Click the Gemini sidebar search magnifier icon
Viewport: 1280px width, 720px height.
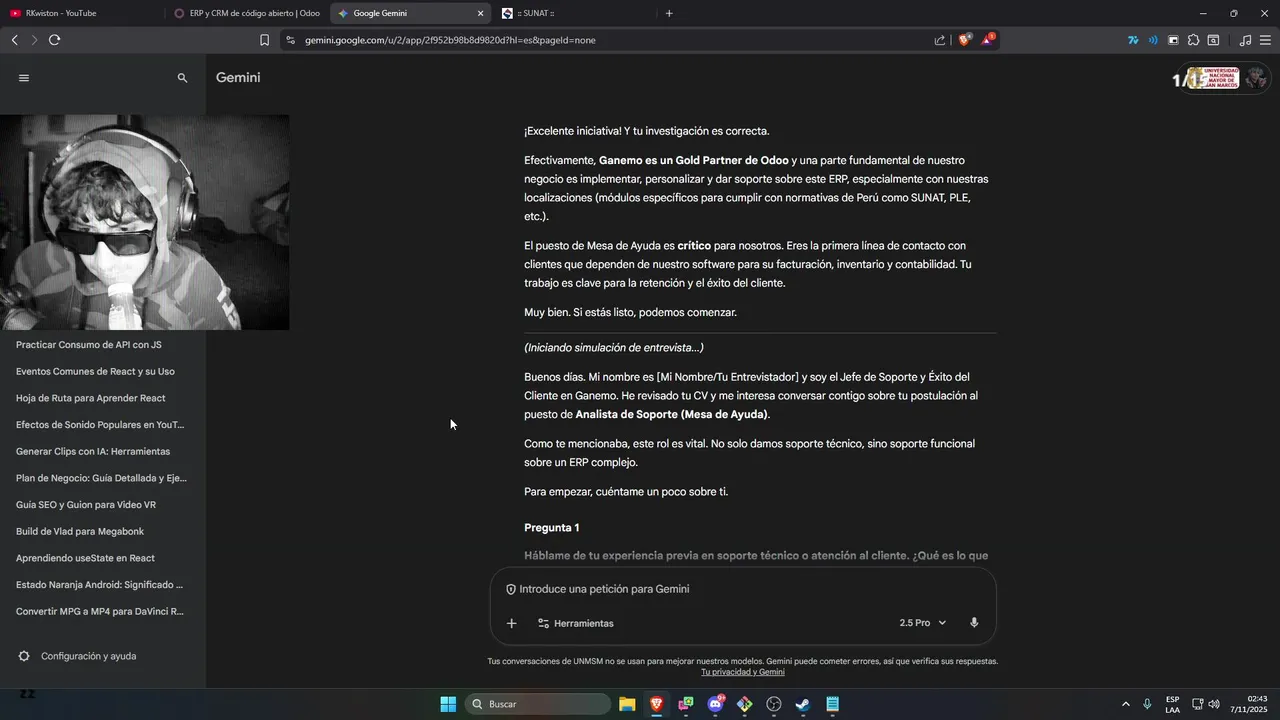[x=182, y=78]
